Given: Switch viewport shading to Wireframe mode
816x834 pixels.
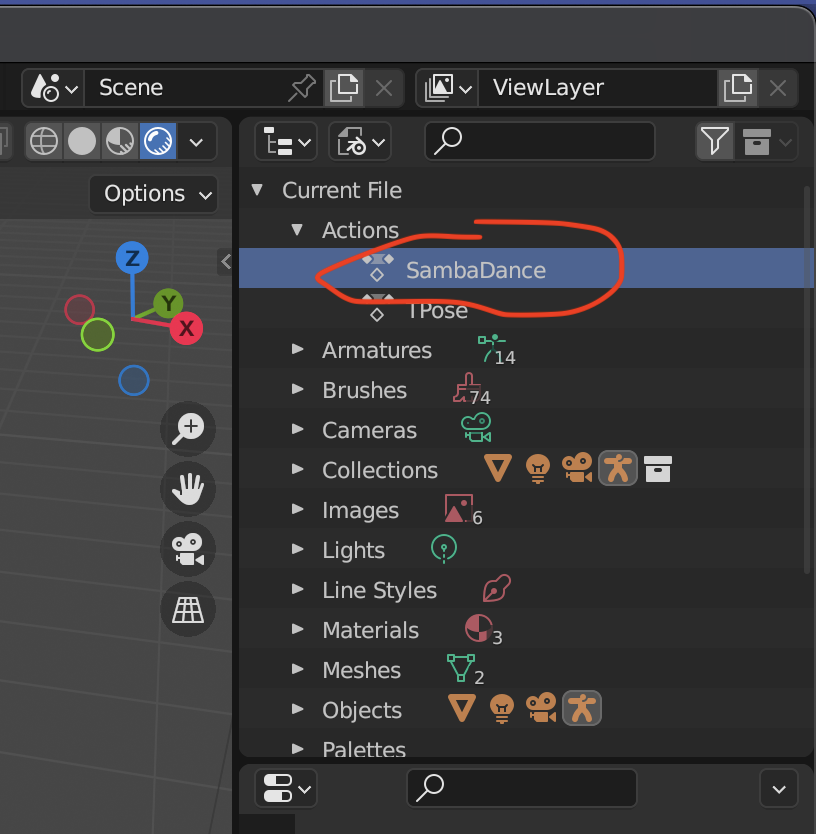Looking at the screenshot, I should (44, 141).
